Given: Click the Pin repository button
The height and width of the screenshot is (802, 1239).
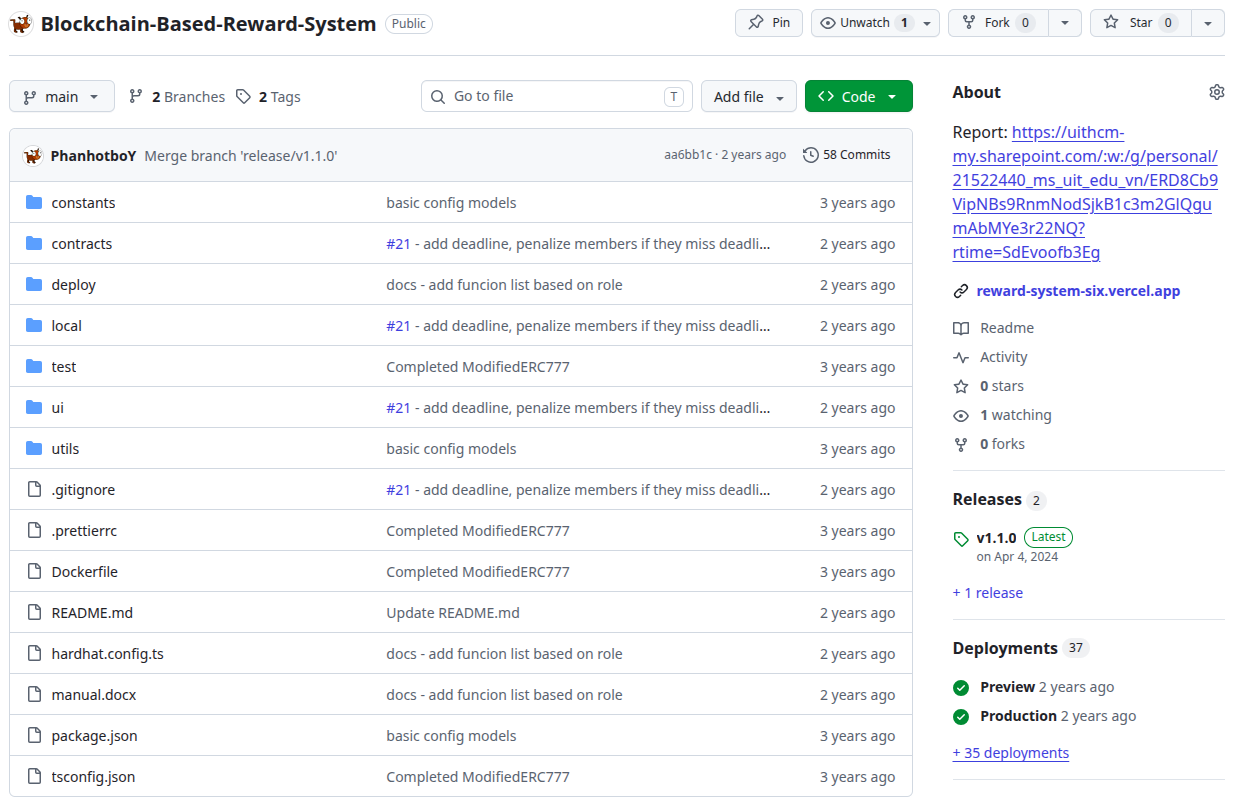Looking at the screenshot, I should [x=769, y=23].
